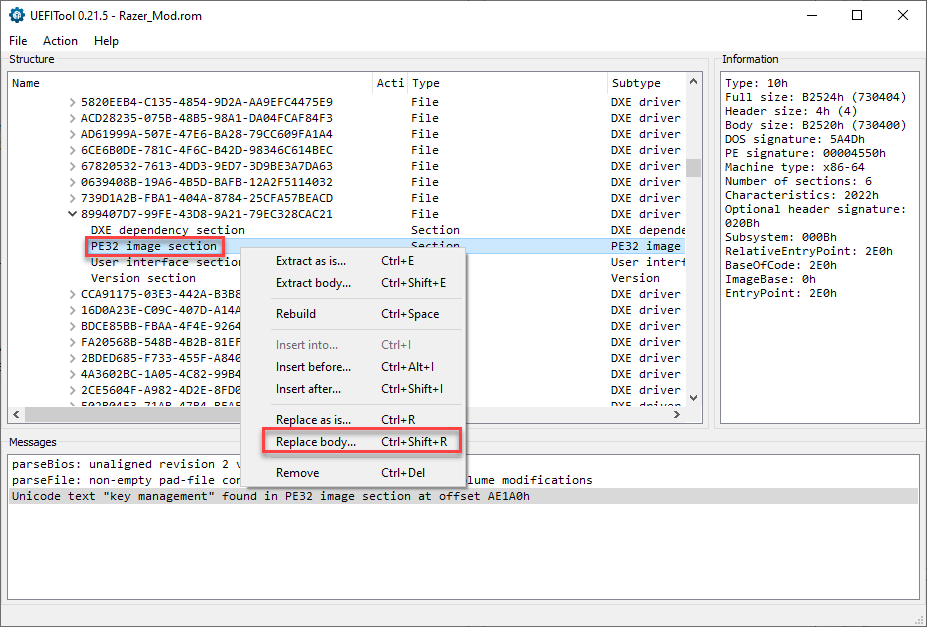Viewport: 927px width, 627px height.
Task: Choose Insert after... in context menu
Action: click(x=353, y=389)
